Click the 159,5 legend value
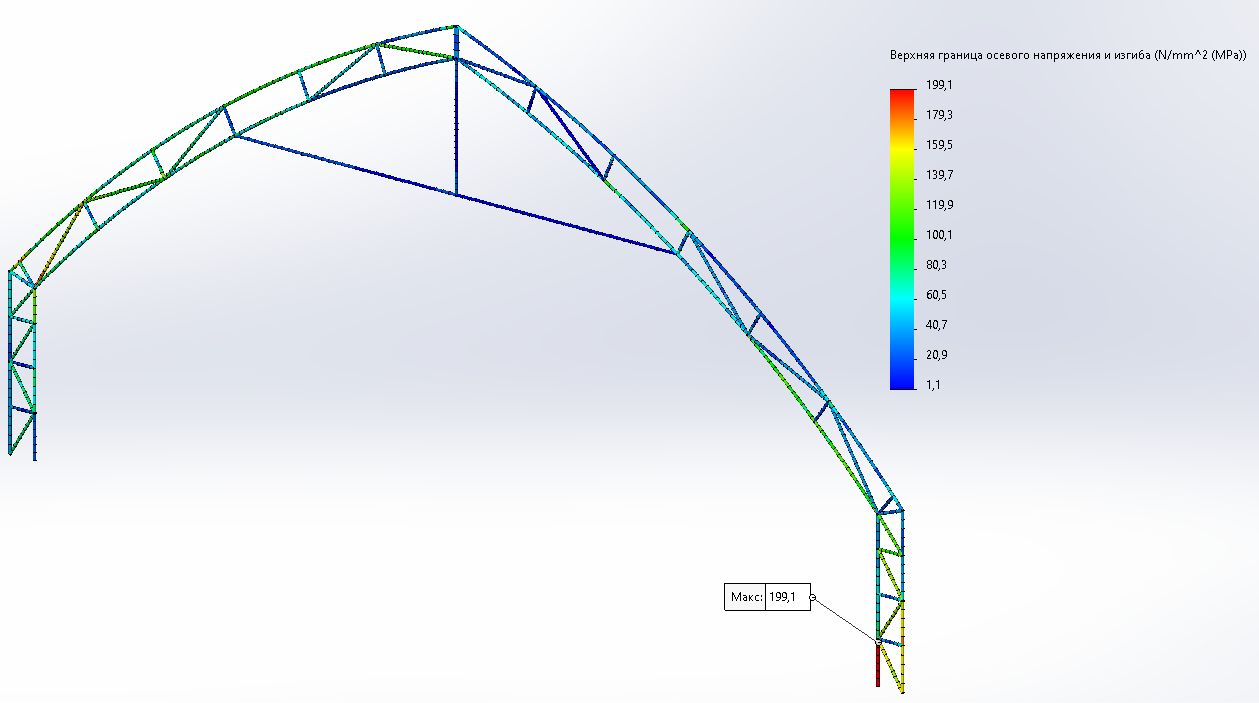The image size is (1259, 703). [x=939, y=145]
